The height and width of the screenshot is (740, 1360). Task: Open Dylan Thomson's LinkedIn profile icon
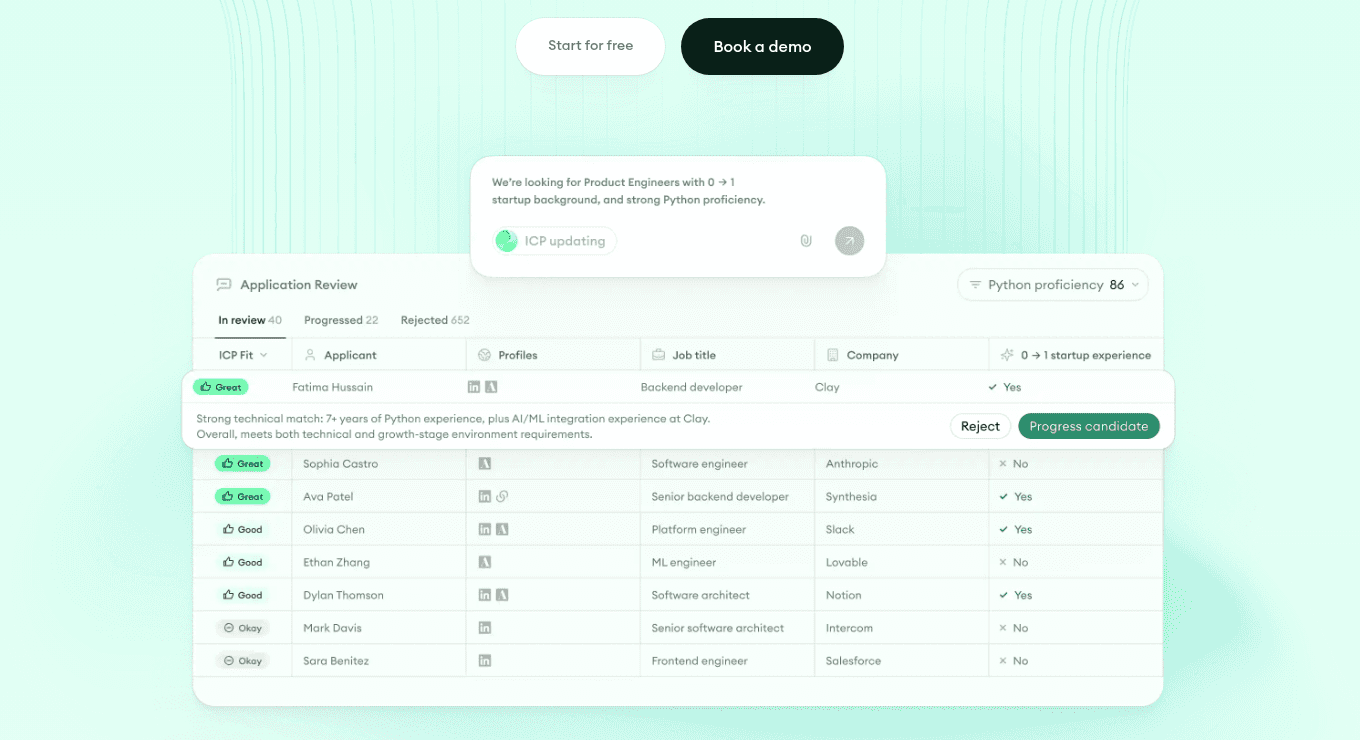tap(485, 595)
